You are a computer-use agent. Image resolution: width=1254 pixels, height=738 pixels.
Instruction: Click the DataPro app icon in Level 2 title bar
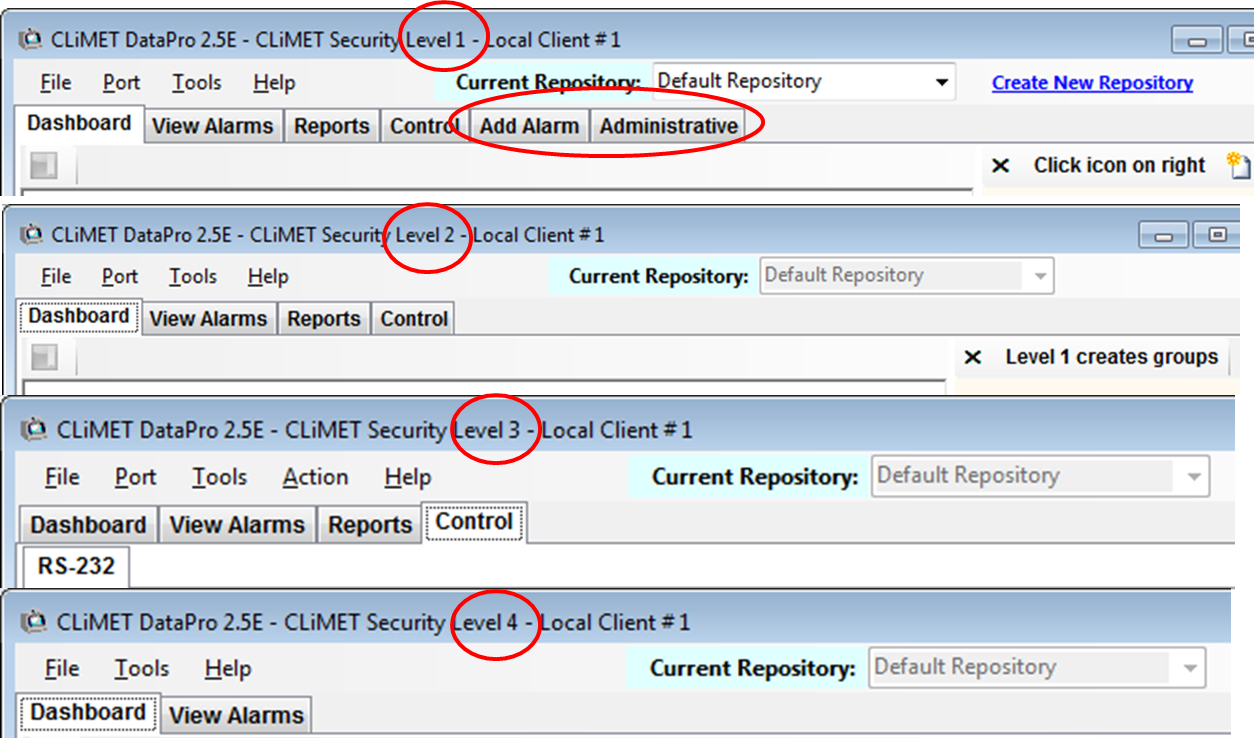[32, 235]
